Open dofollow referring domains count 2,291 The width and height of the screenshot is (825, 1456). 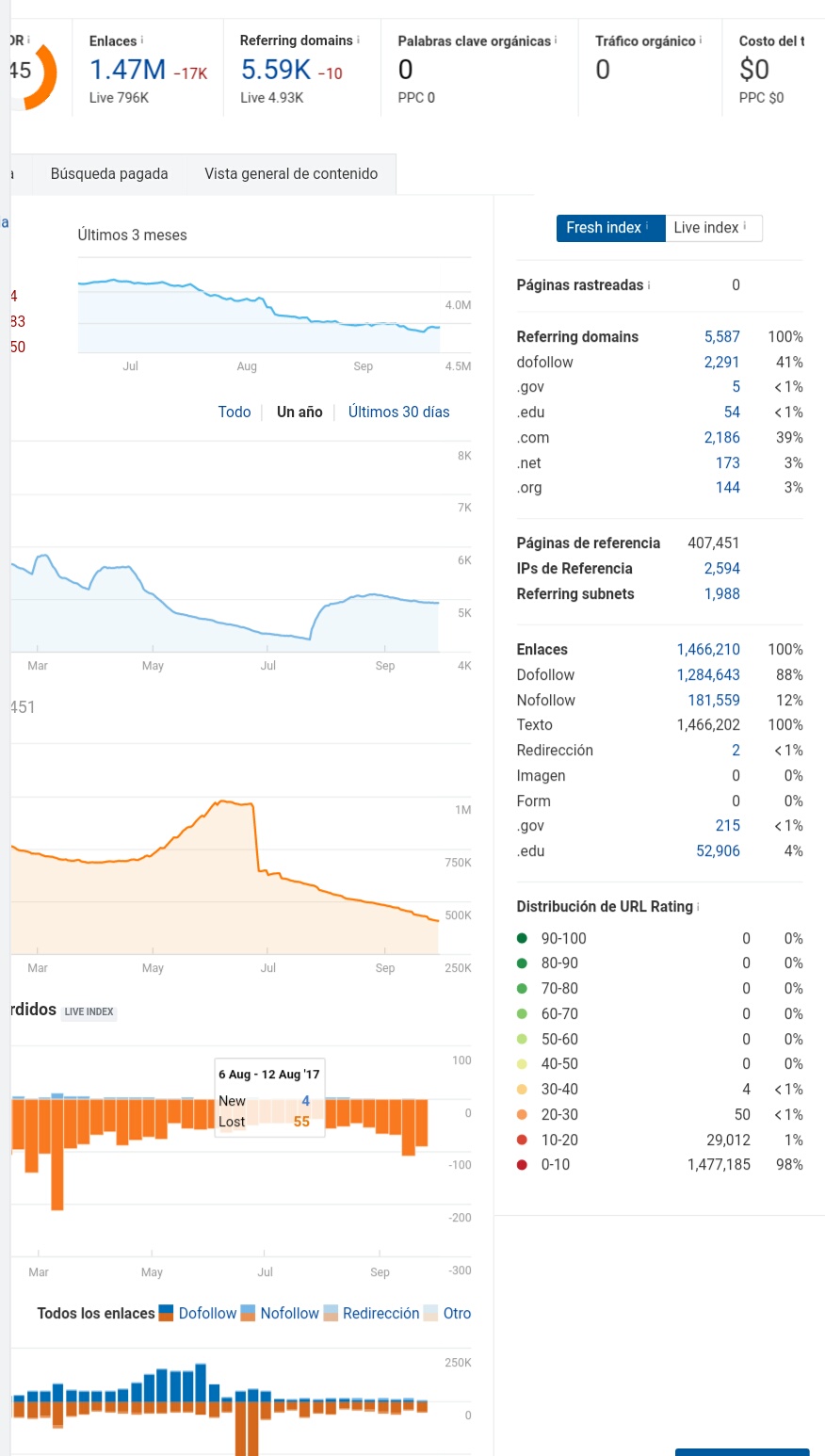(721, 362)
